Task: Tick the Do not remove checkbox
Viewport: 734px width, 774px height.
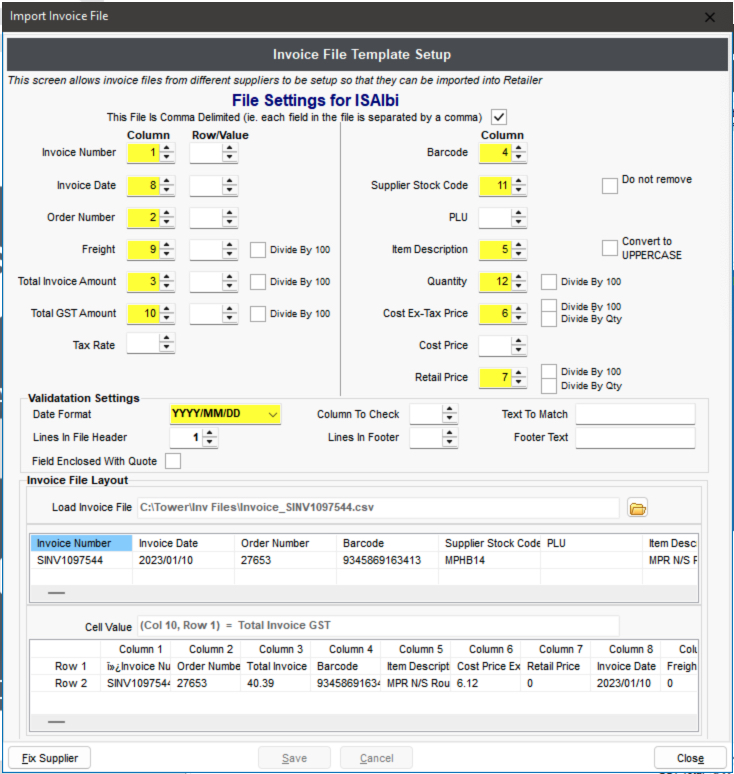Action: pyautogui.click(x=610, y=186)
